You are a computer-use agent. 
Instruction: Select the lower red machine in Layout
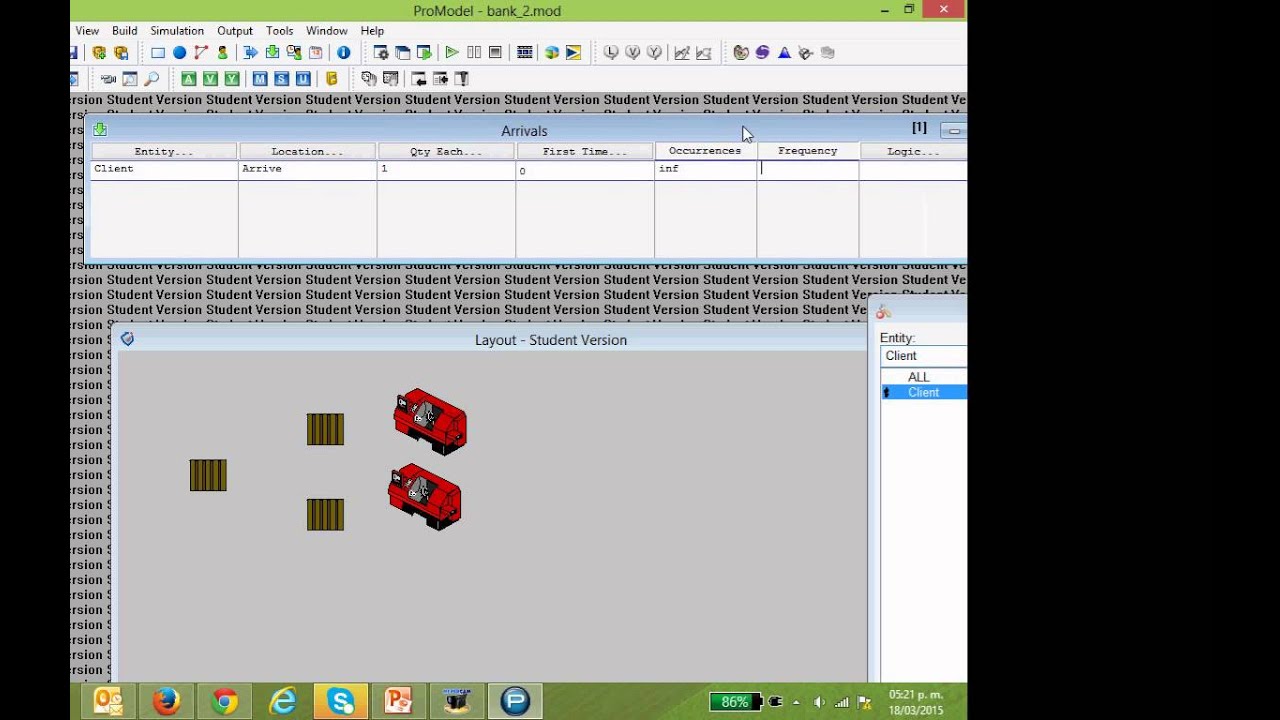click(425, 496)
